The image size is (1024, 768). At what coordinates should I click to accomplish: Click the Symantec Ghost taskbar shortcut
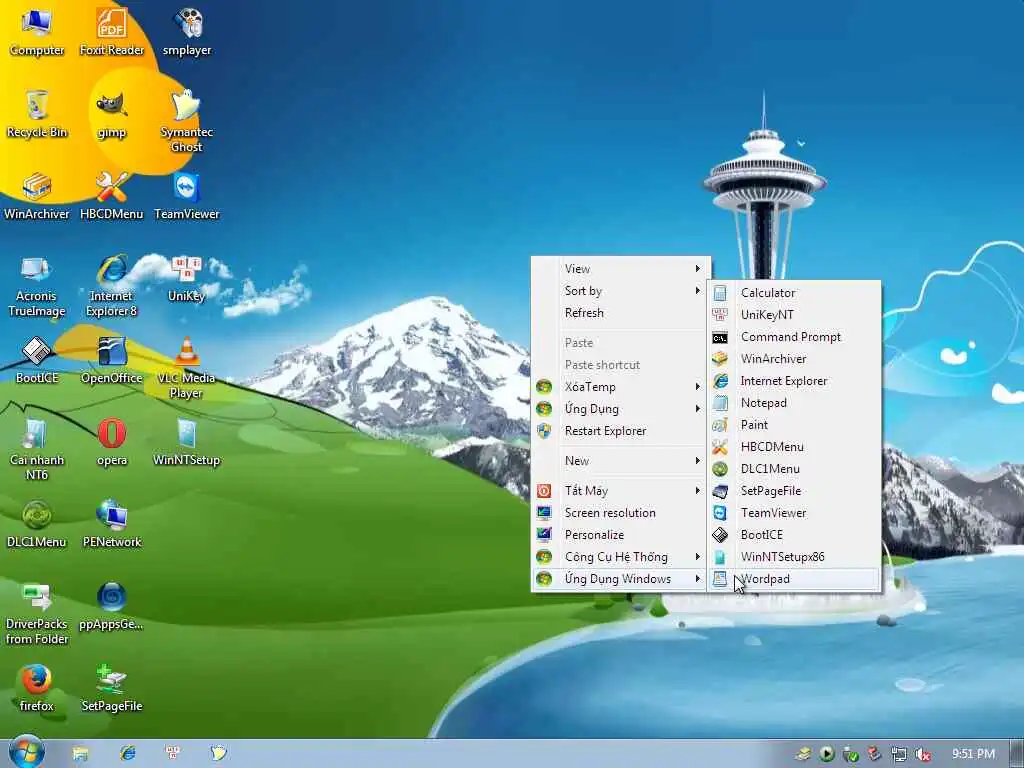(218, 754)
